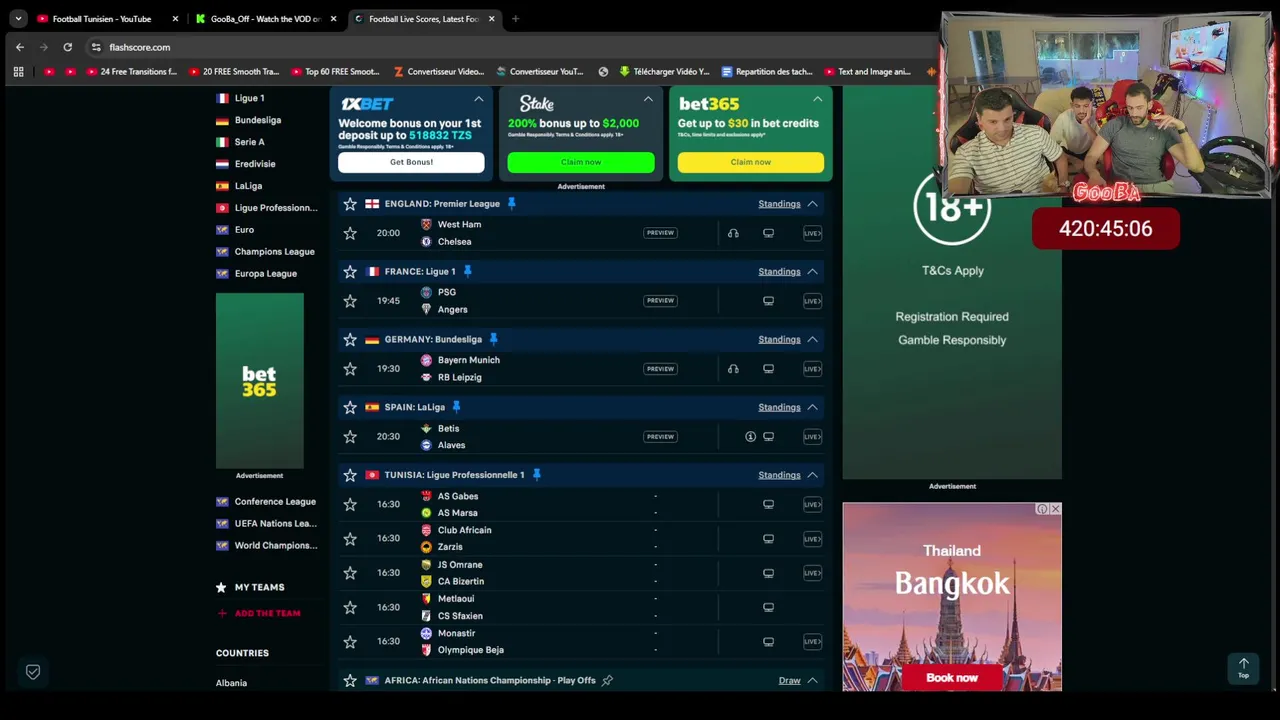Unpin Tunisia Ligue Professionnelle 1 pin icon

(536, 475)
